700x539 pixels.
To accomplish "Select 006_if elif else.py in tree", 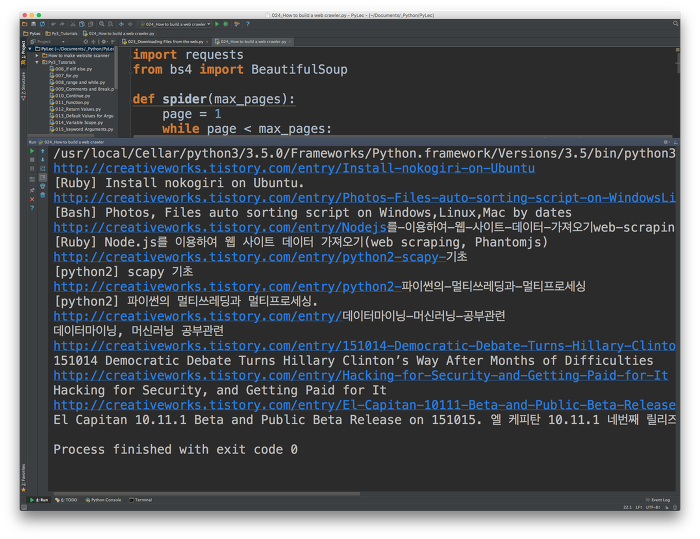I will [71, 69].
